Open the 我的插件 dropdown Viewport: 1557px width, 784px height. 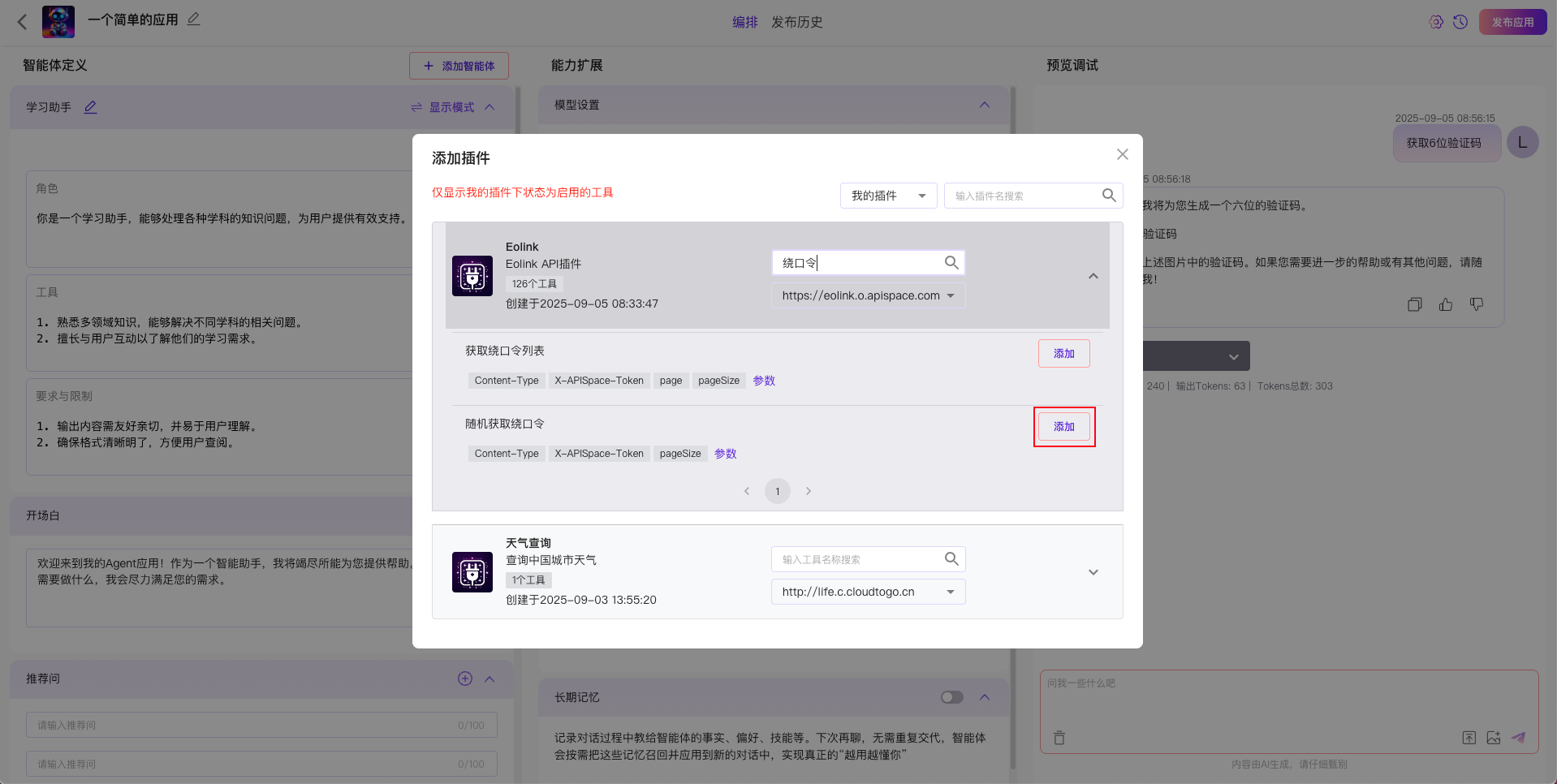click(x=888, y=196)
